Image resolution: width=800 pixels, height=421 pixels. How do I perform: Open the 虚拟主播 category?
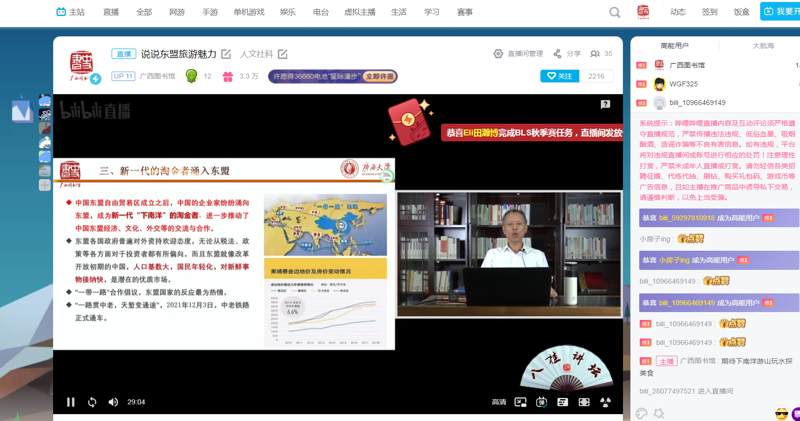[360, 12]
